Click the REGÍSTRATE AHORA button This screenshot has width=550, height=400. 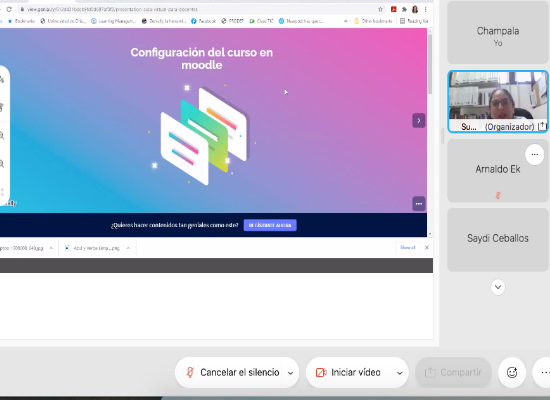tap(270, 225)
